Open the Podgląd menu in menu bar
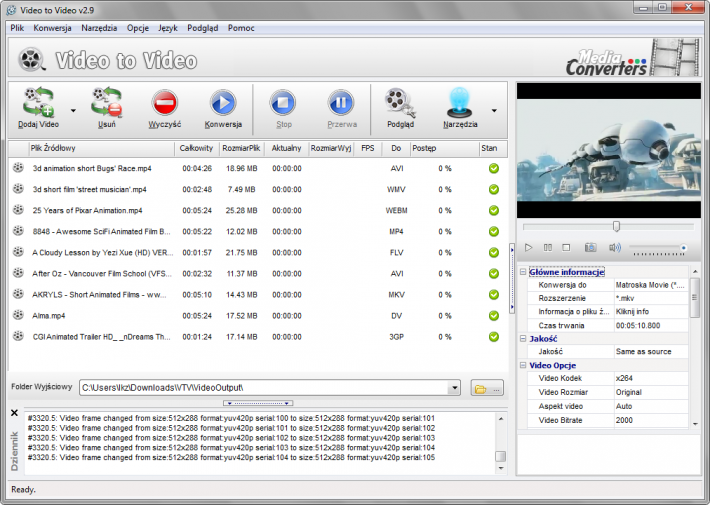Screen dimensions: 710x505 pos(202,28)
